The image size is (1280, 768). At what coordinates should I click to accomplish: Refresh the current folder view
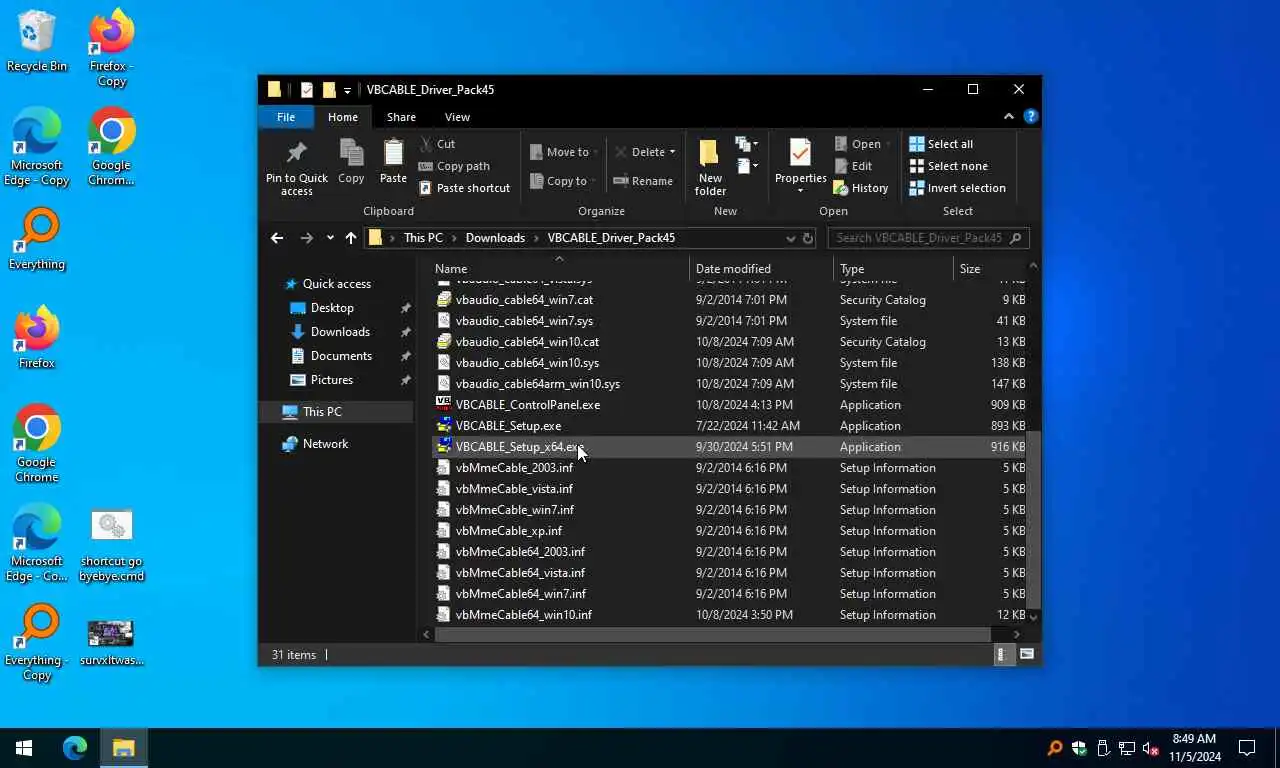tap(808, 238)
